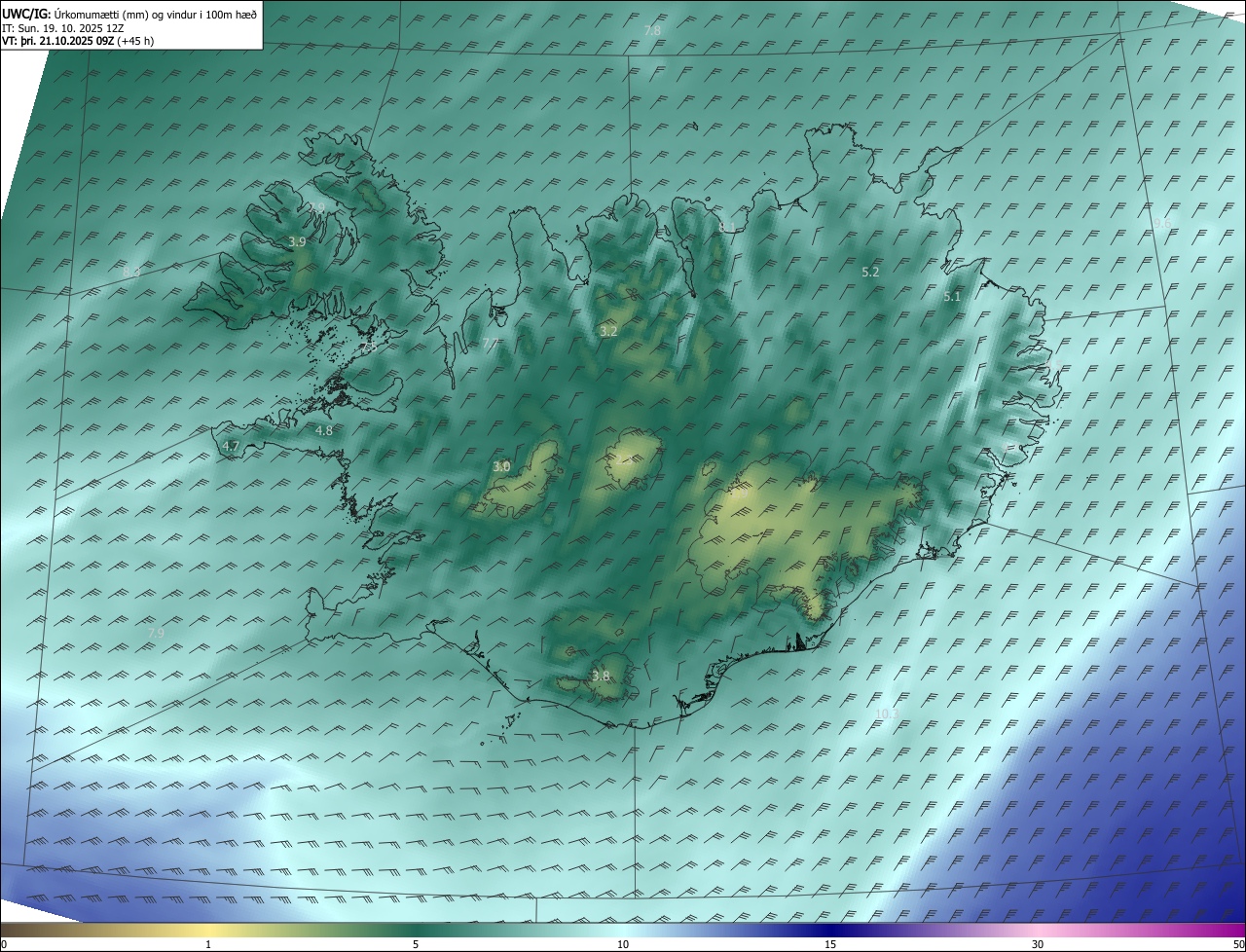Click the 3.2 value in north Iceland
This screenshot has height=952, width=1246.
[x=608, y=332]
